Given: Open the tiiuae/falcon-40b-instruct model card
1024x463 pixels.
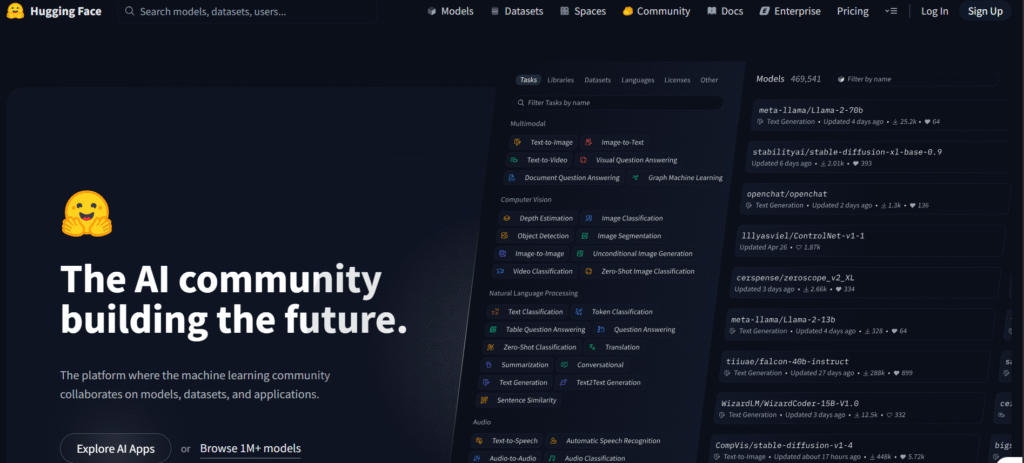Looking at the screenshot, I should click(x=856, y=366).
